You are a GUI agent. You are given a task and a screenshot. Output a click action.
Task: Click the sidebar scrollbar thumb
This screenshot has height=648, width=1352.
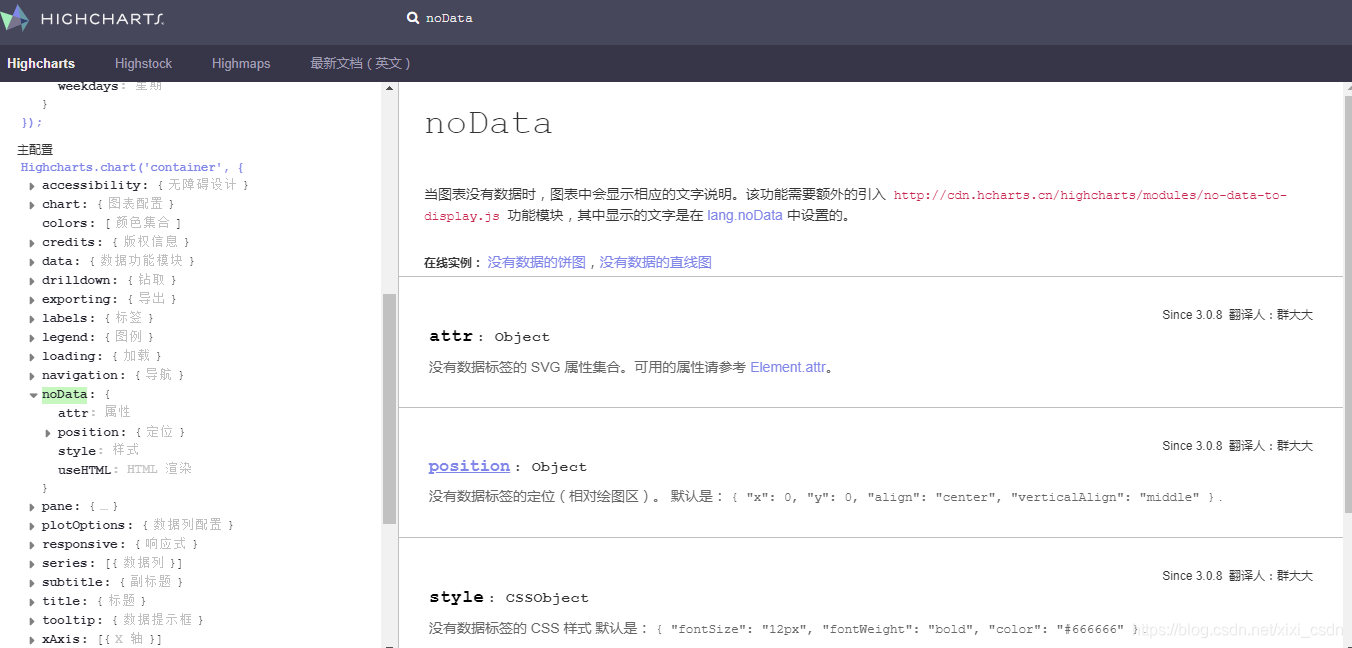coord(390,409)
